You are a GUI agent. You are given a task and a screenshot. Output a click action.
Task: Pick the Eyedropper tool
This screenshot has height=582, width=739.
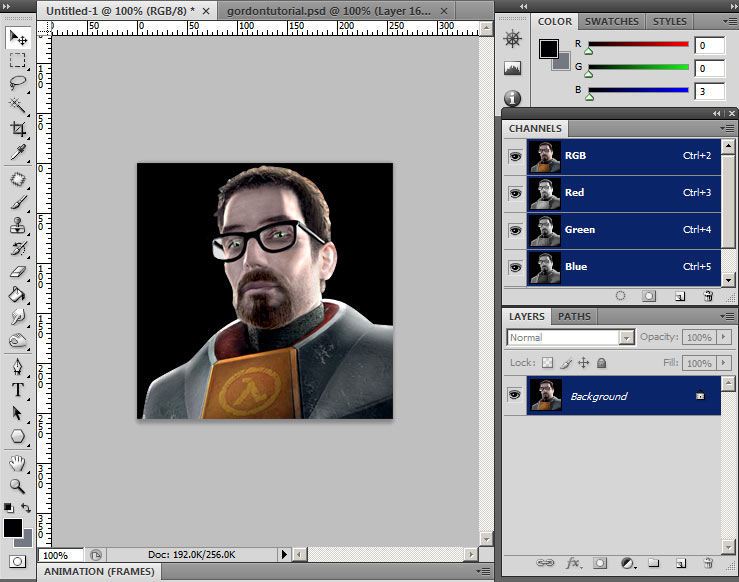[x=18, y=152]
